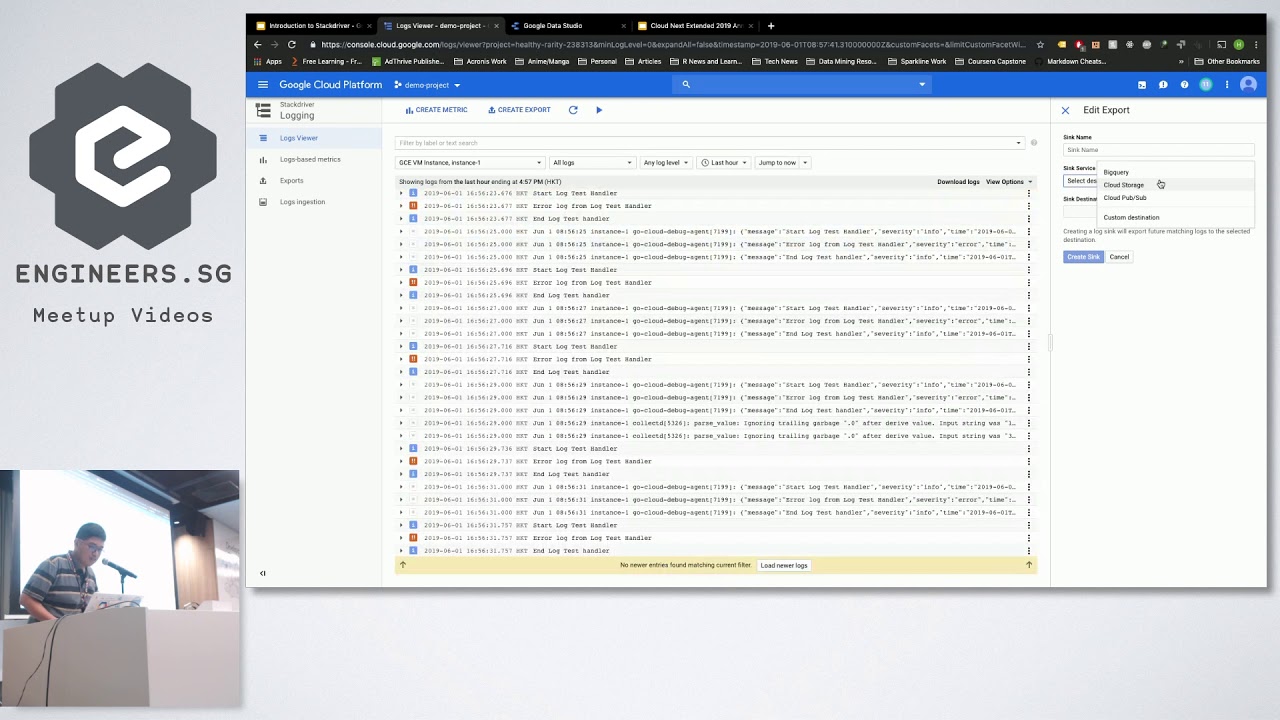Image resolution: width=1280 pixels, height=720 pixels.
Task: Open the search bar dropdown arrow
Action: pos(922,85)
